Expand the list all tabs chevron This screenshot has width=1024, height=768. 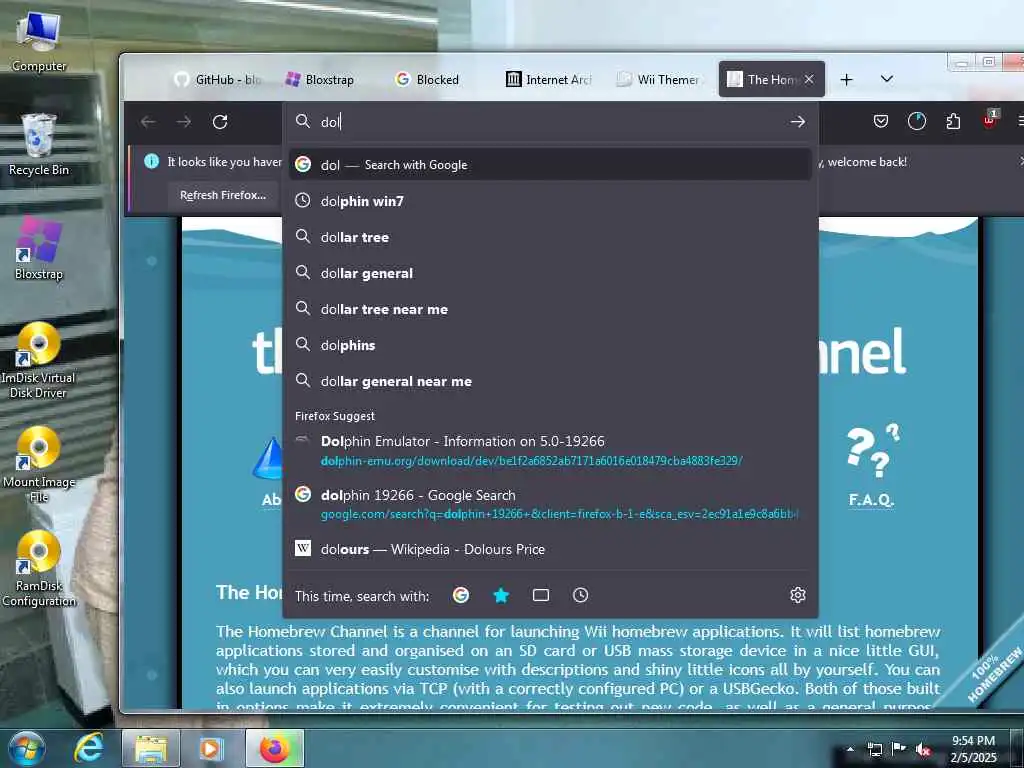pyautogui.click(x=886, y=79)
